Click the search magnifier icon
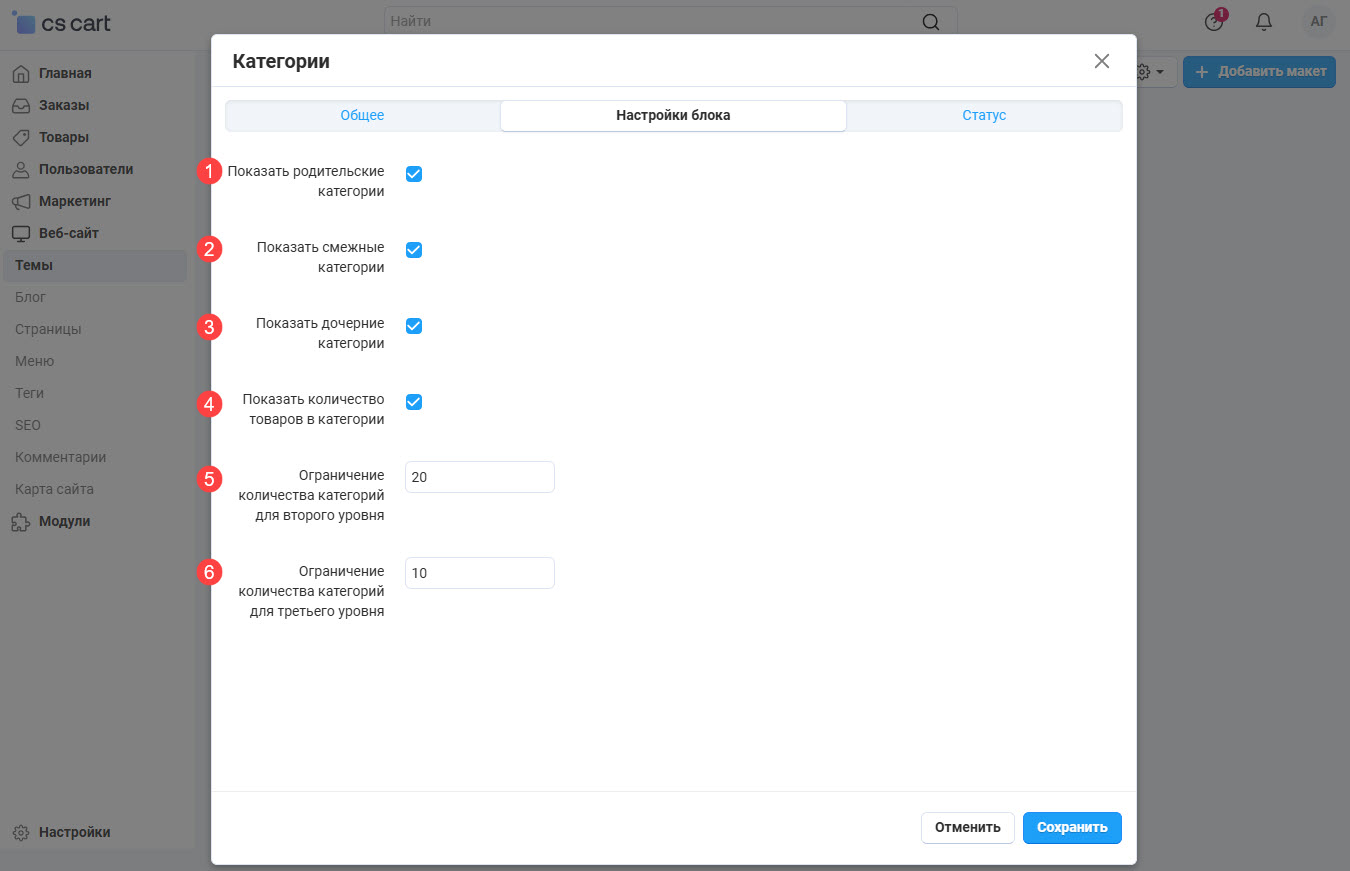Screen dimensions: 1350x871 pos(930,22)
